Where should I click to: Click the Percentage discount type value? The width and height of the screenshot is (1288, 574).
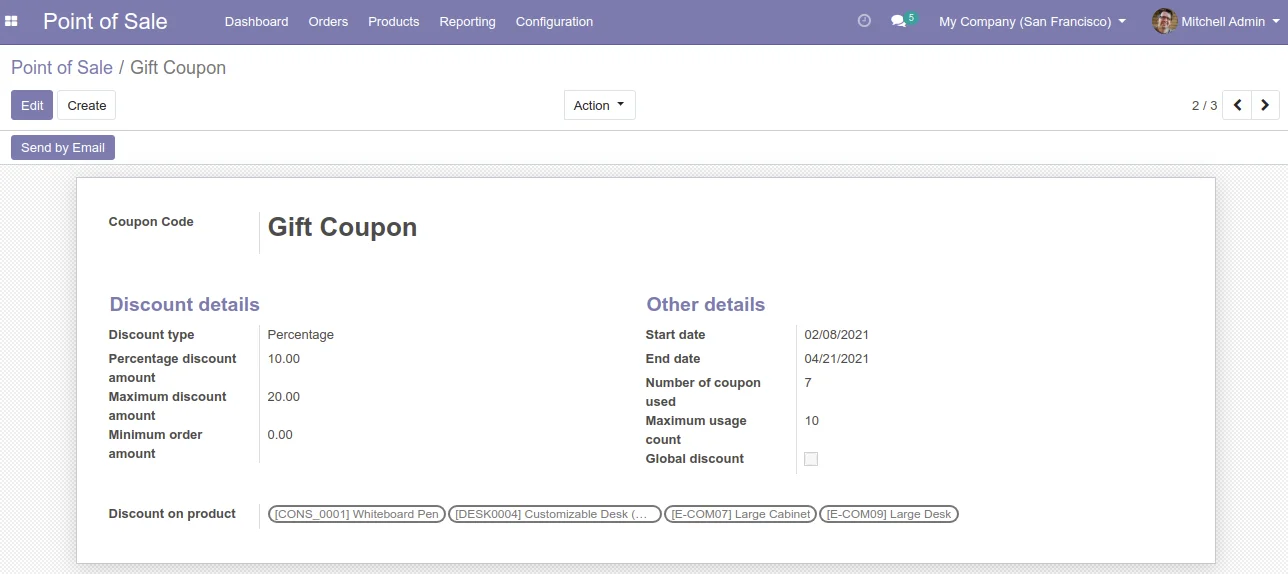tap(301, 335)
